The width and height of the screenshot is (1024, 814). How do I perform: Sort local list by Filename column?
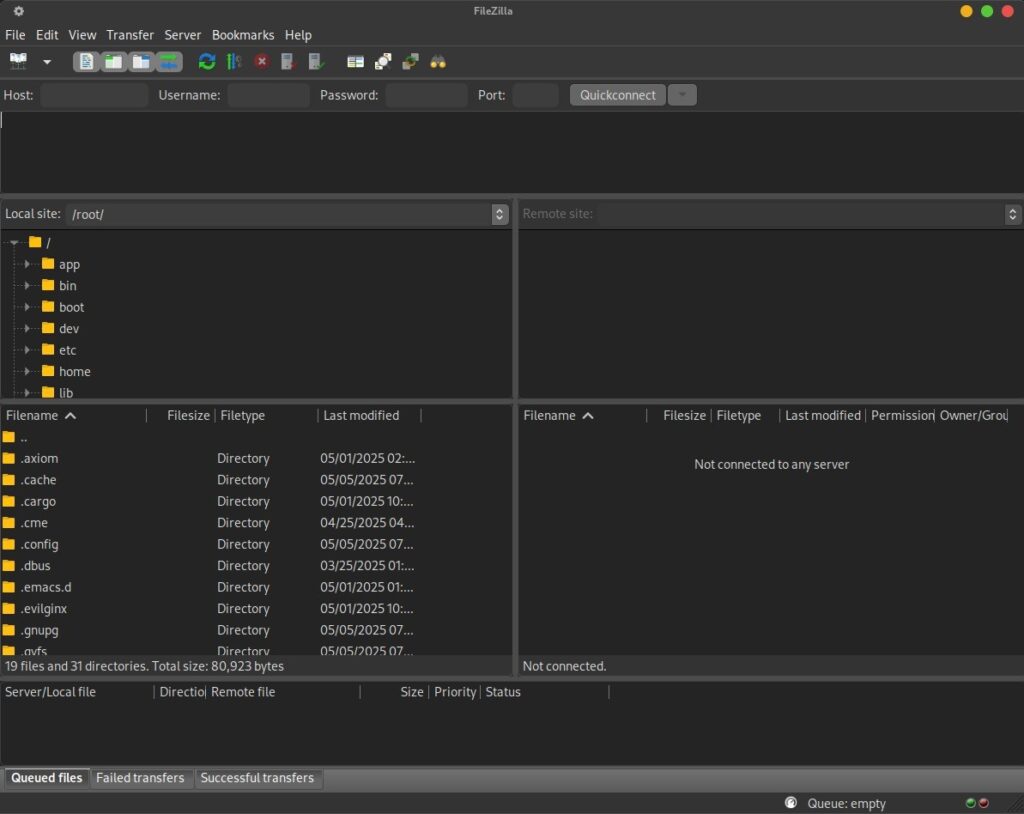tap(73, 415)
